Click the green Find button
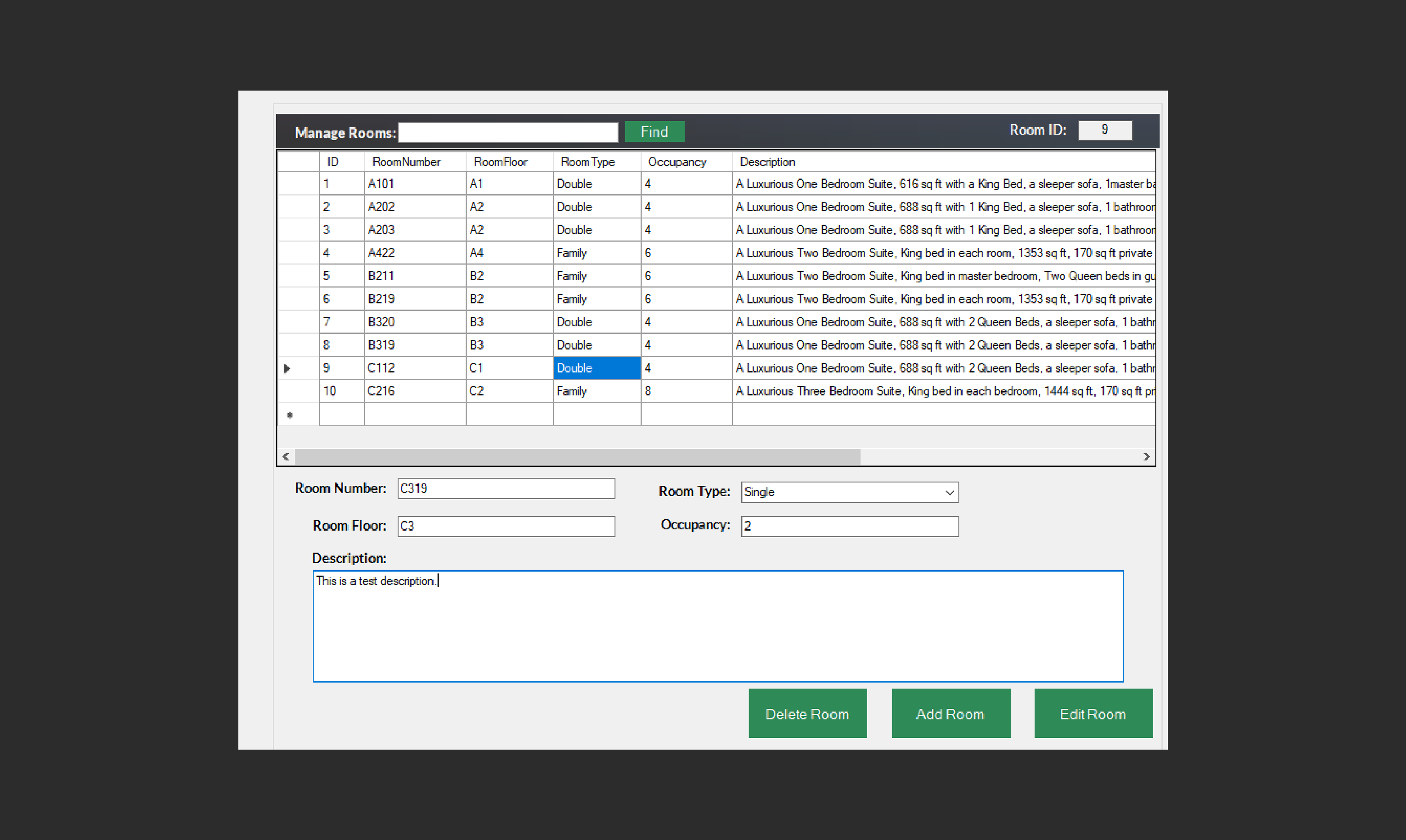 coord(654,131)
